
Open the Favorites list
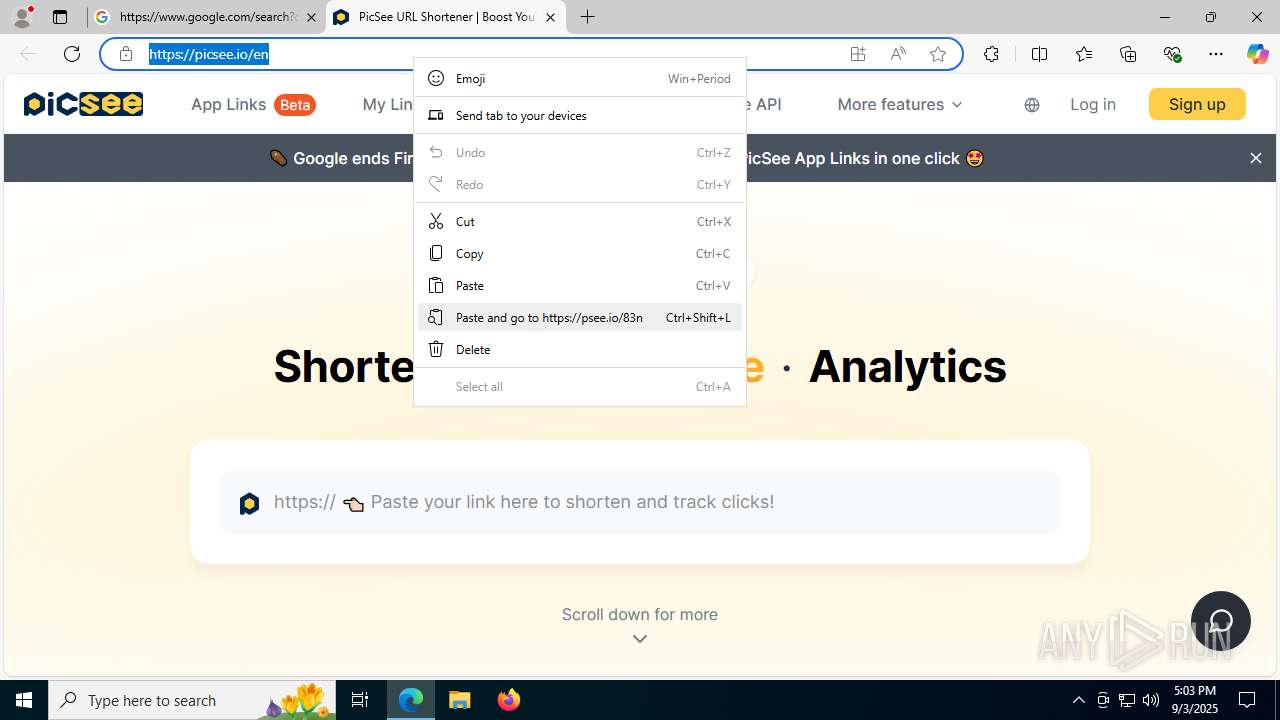[x=1084, y=54]
